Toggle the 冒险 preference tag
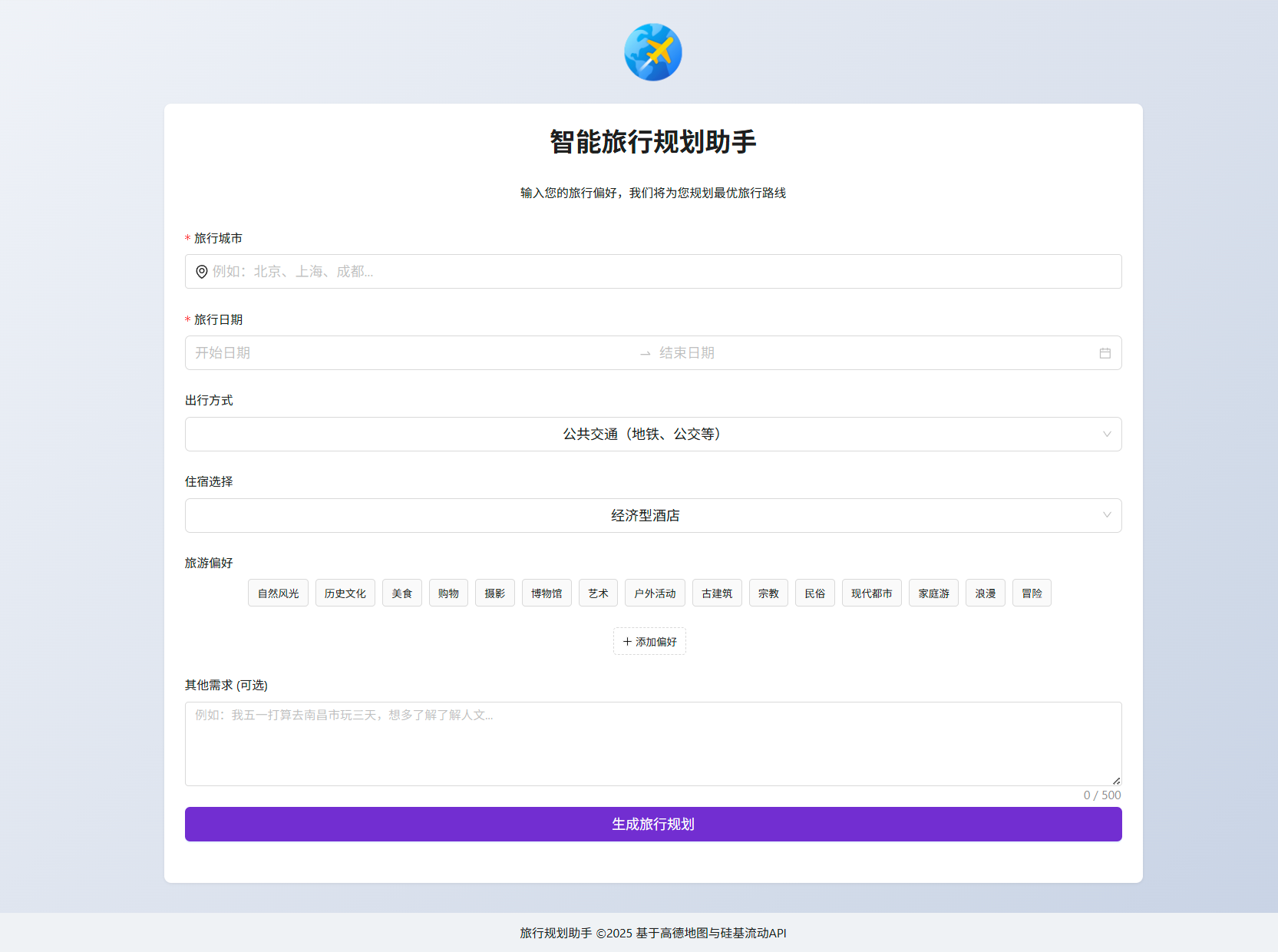Screen dimensions: 1278x952 [1031, 593]
